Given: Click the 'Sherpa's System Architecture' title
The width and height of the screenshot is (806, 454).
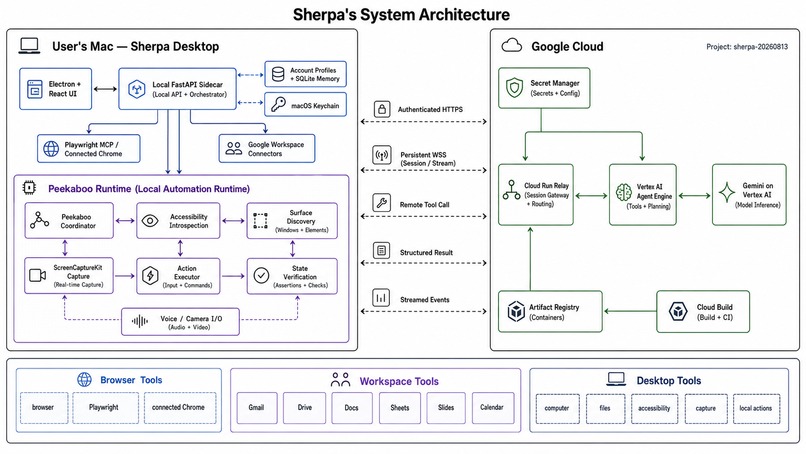Looking at the screenshot, I should pos(401,14).
